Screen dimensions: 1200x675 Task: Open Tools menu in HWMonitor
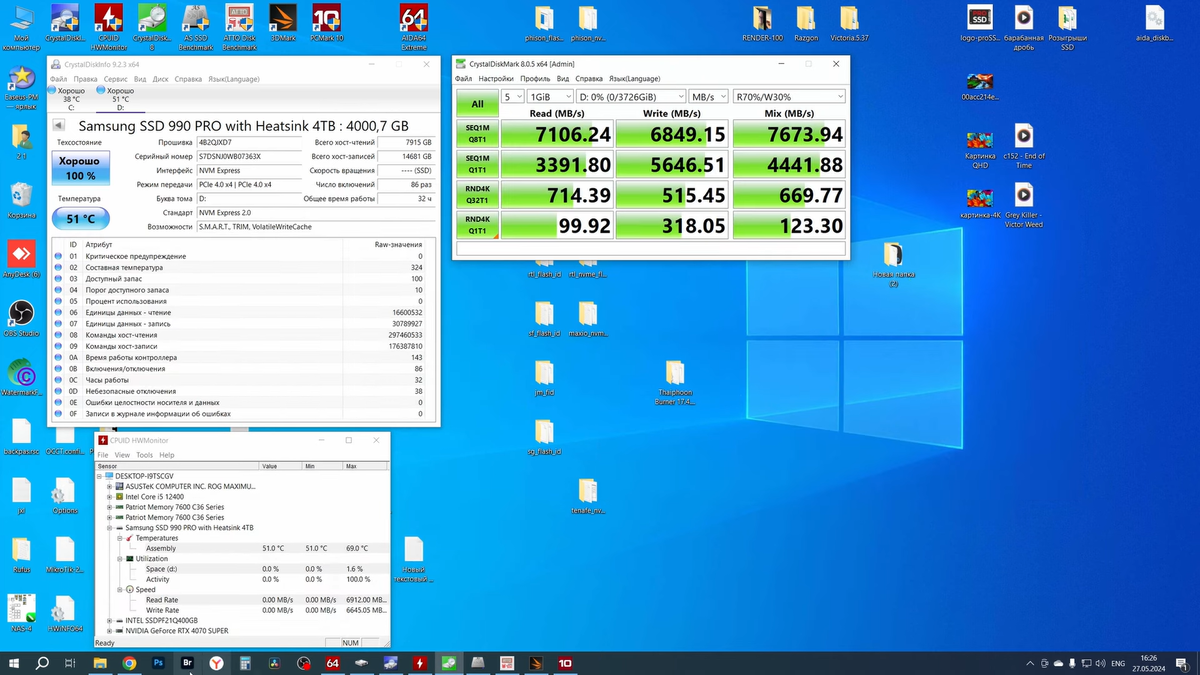click(145, 455)
